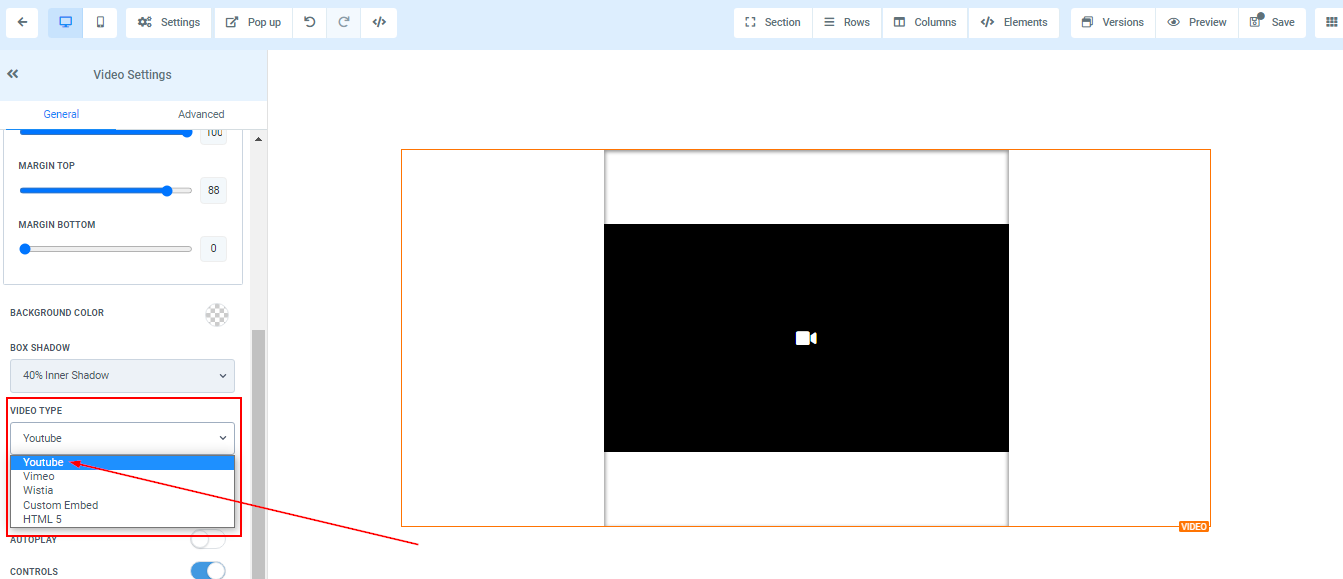Open the Box Shadow dropdown
This screenshot has height=579, width=1343.
click(x=122, y=376)
